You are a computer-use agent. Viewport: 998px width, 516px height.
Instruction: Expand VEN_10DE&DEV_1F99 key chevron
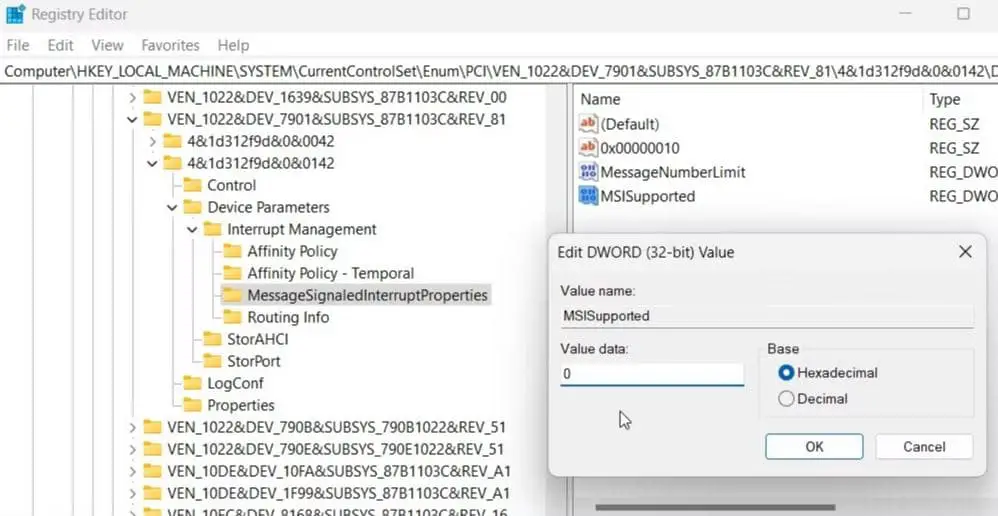click(x=132, y=493)
